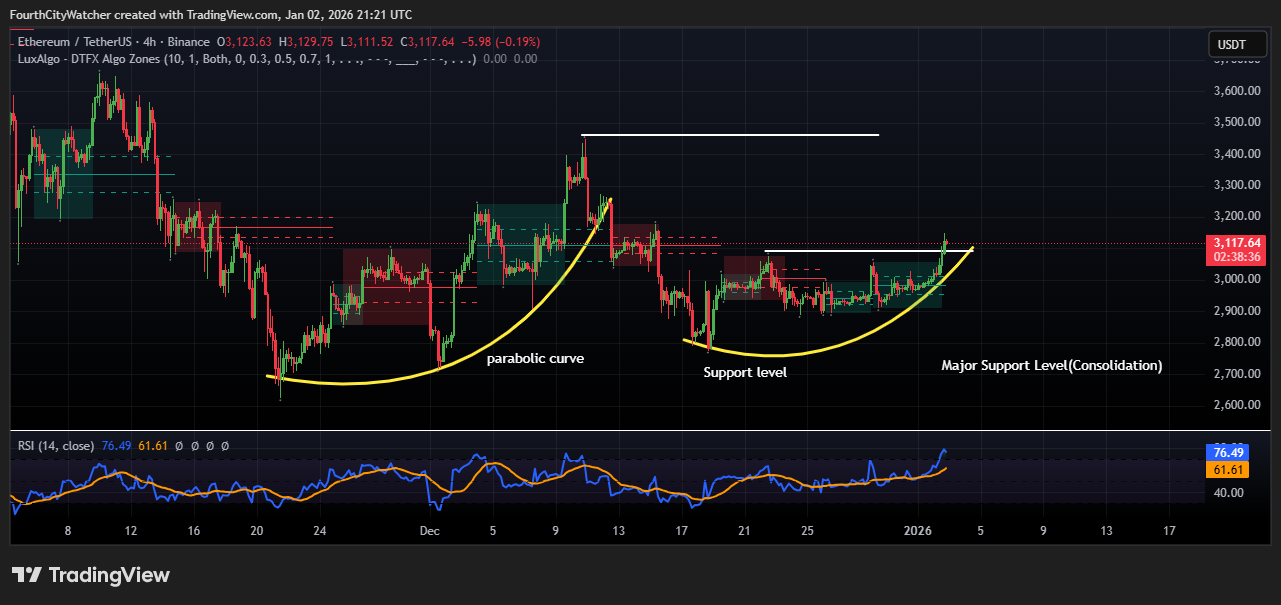The image size is (1281, 605).
Task: Select the "Support level" text annotation
Action: pyautogui.click(x=745, y=372)
